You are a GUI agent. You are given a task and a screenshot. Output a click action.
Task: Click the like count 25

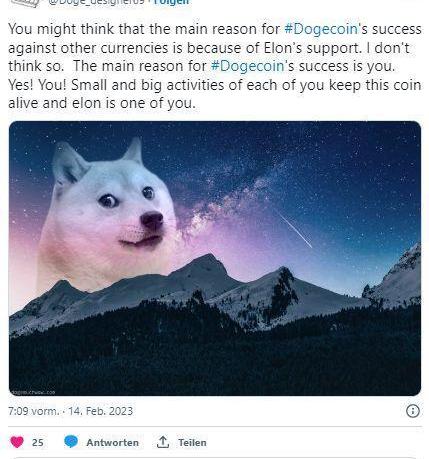coord(38,443)
